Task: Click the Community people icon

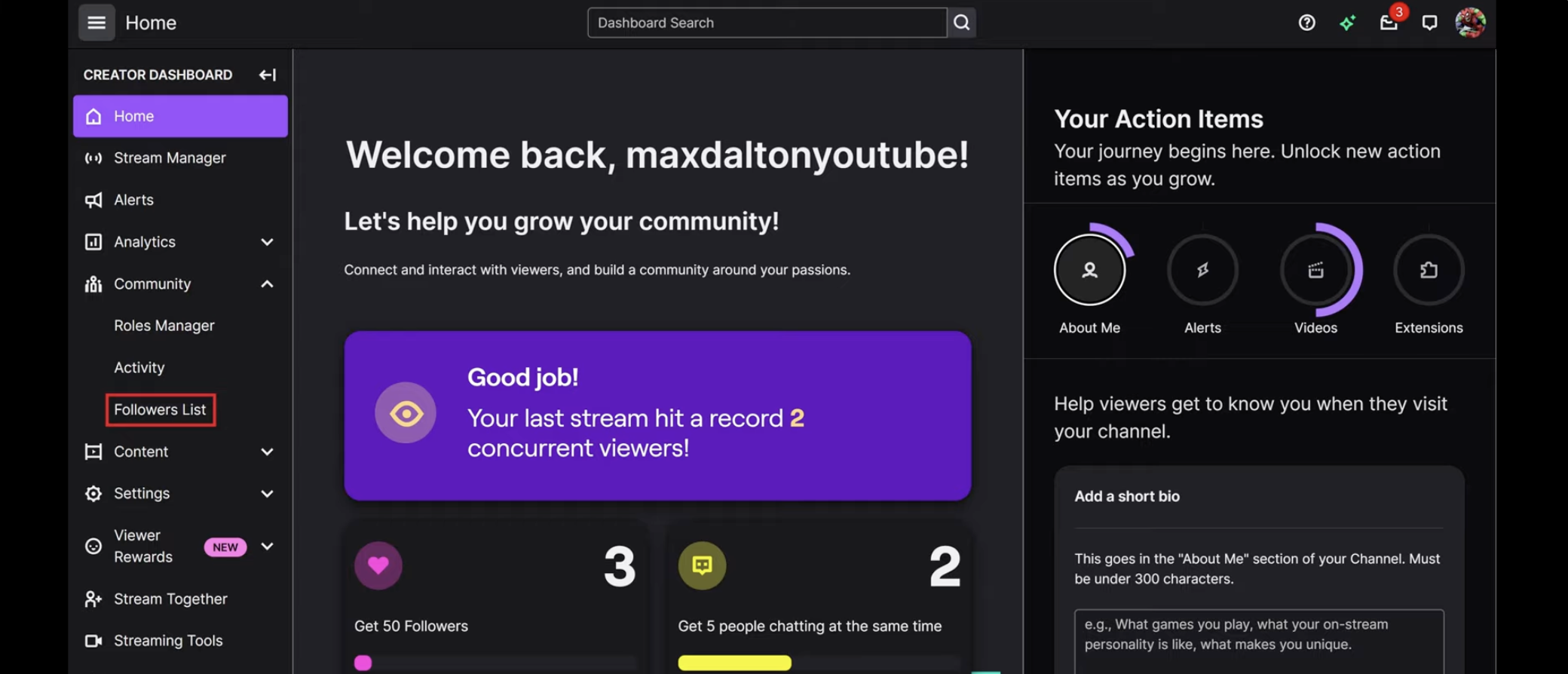Action: 93,284
